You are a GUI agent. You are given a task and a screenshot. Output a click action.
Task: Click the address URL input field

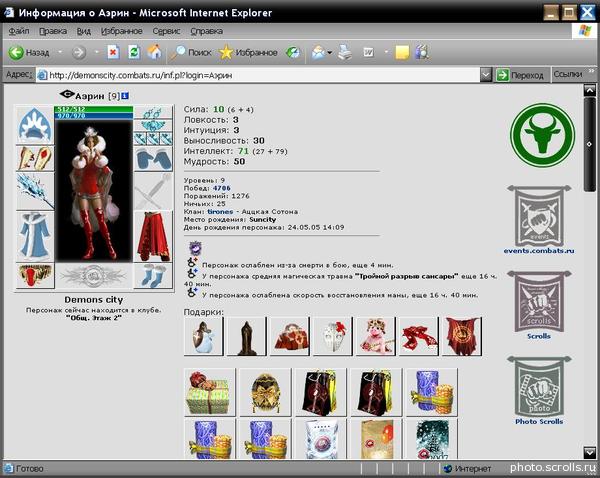coord(258,75)
